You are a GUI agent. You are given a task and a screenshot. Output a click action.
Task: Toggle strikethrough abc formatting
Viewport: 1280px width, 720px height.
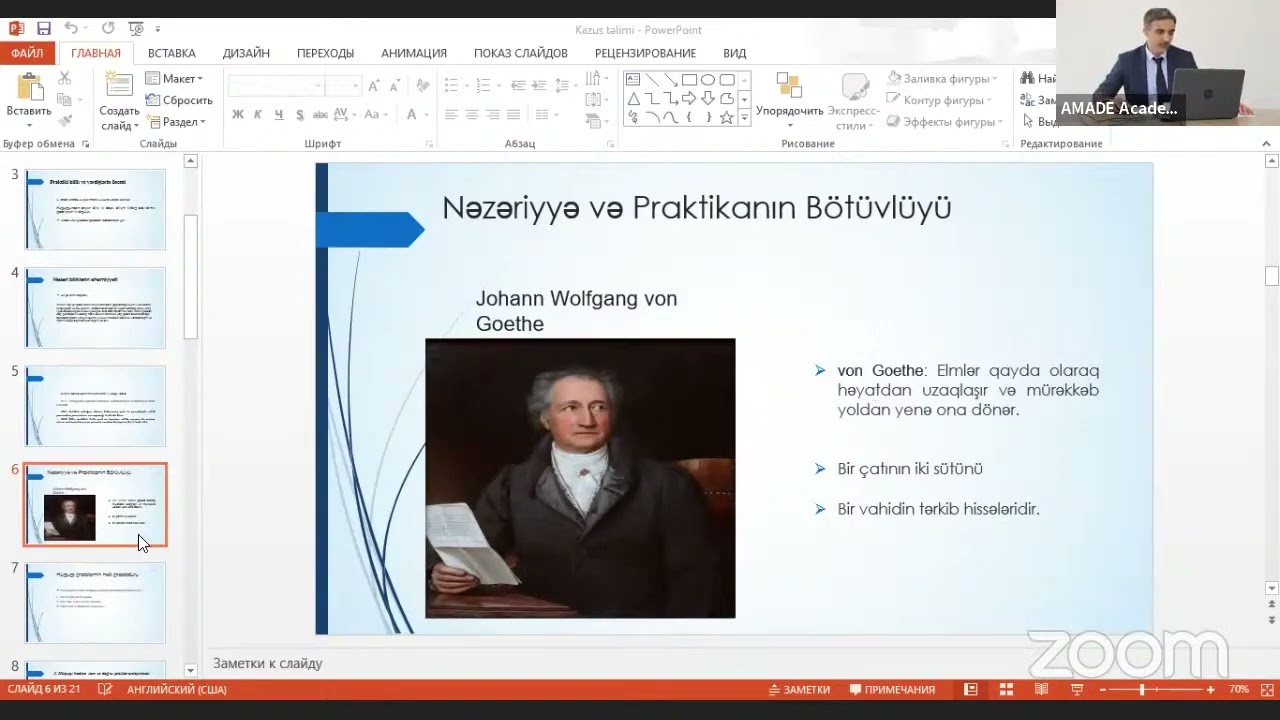click(320, 115)
